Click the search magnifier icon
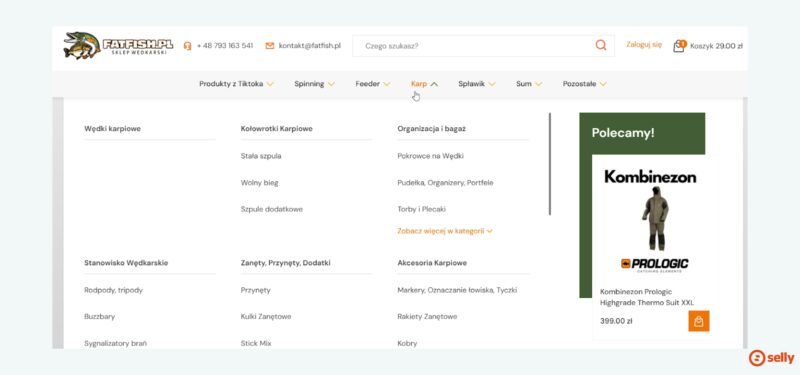The width and height of the screenshot is (800, 375). pyautogui.click(x=601, y=45)
